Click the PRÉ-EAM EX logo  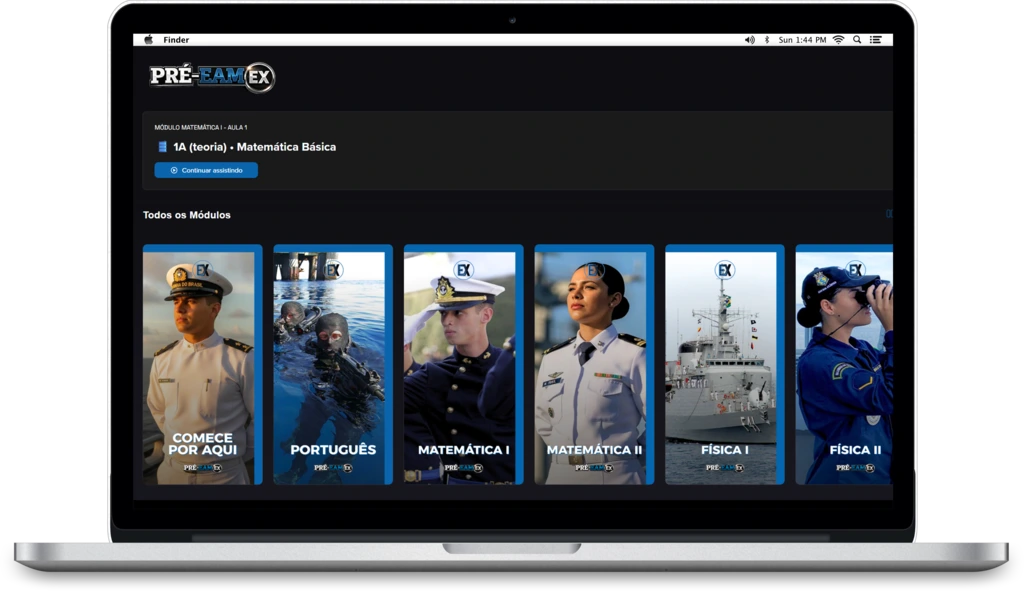(x=211, y=77)
